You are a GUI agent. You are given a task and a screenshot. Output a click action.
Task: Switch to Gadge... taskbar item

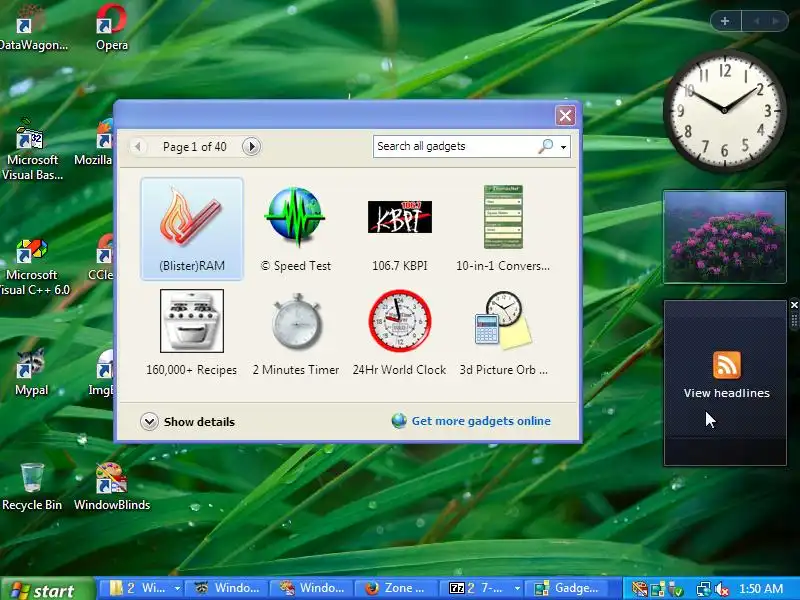pyautogui.click(x=567, y=589)
